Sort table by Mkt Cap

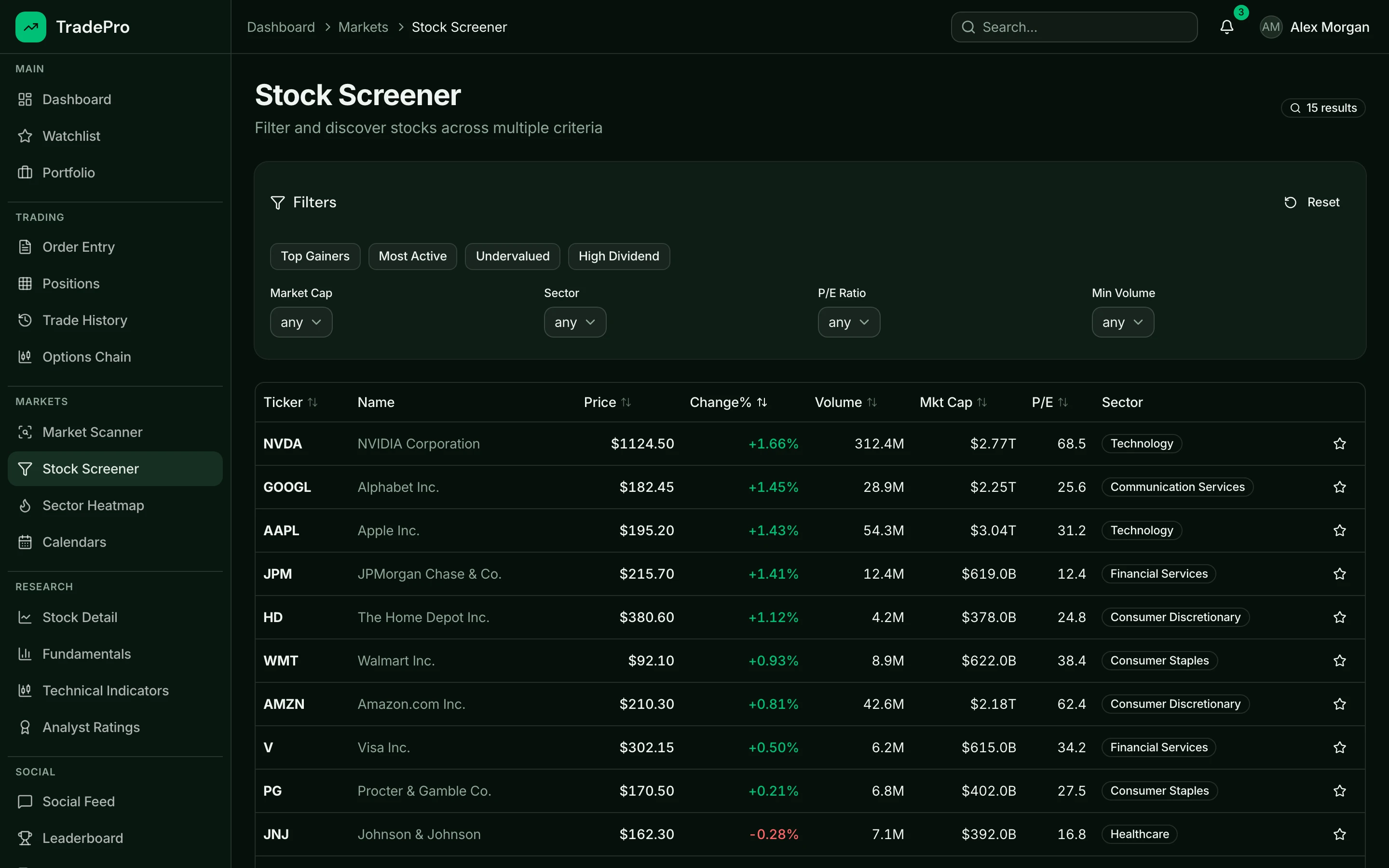tap(953, 403)
